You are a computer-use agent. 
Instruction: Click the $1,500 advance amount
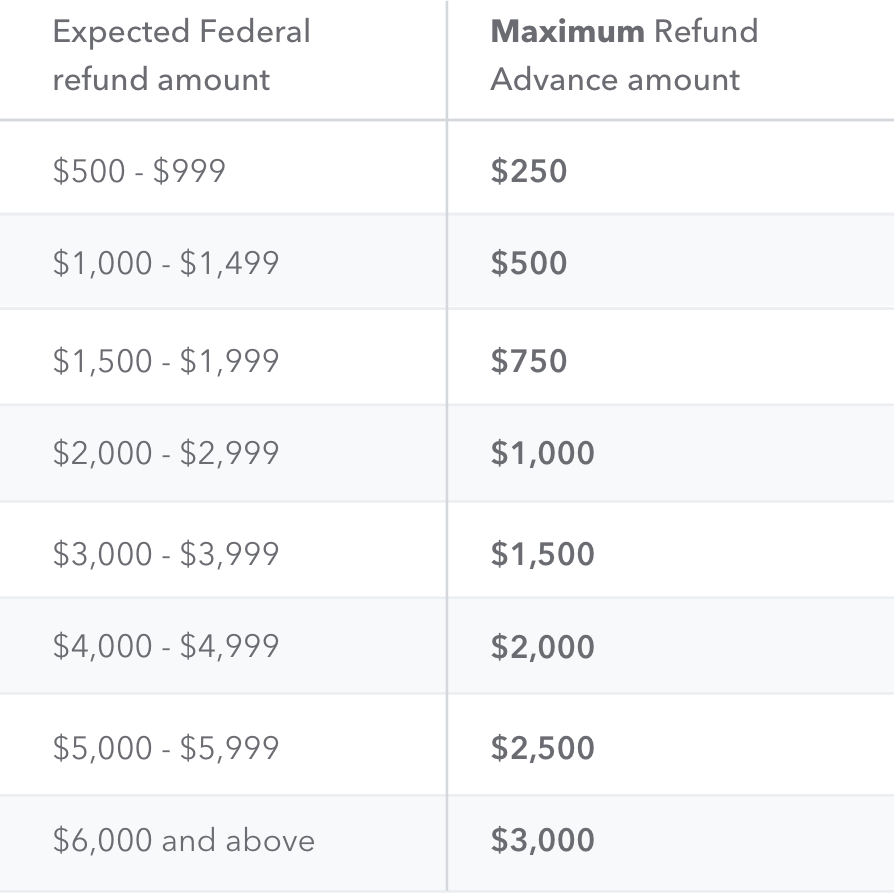tap(542, 554)
